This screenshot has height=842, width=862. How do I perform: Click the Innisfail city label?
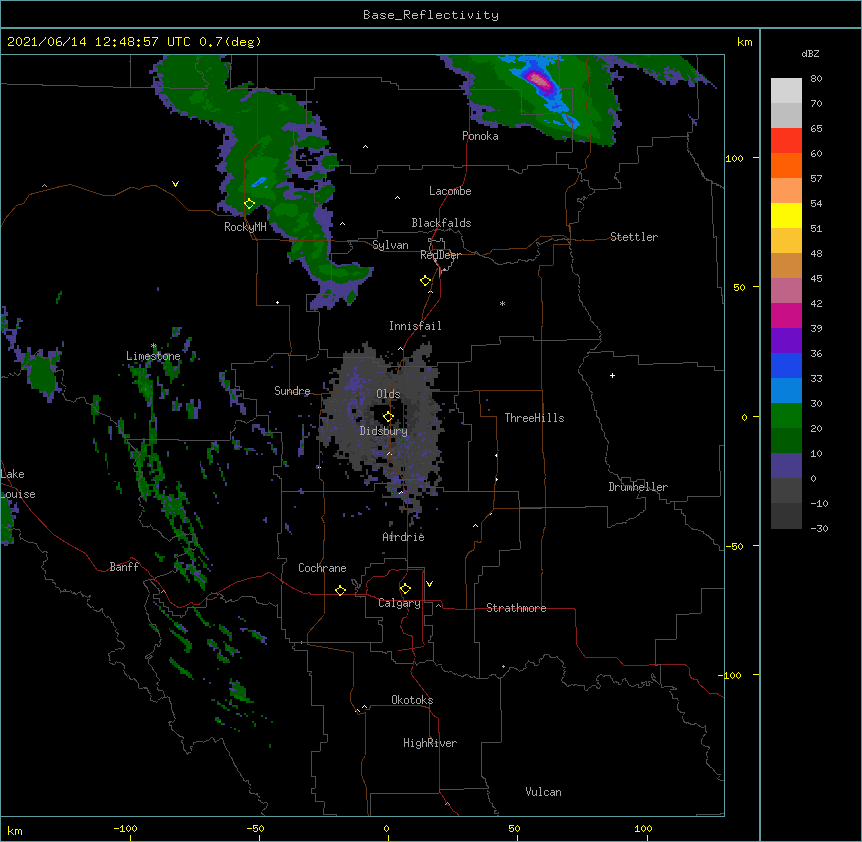coord(415,326)
